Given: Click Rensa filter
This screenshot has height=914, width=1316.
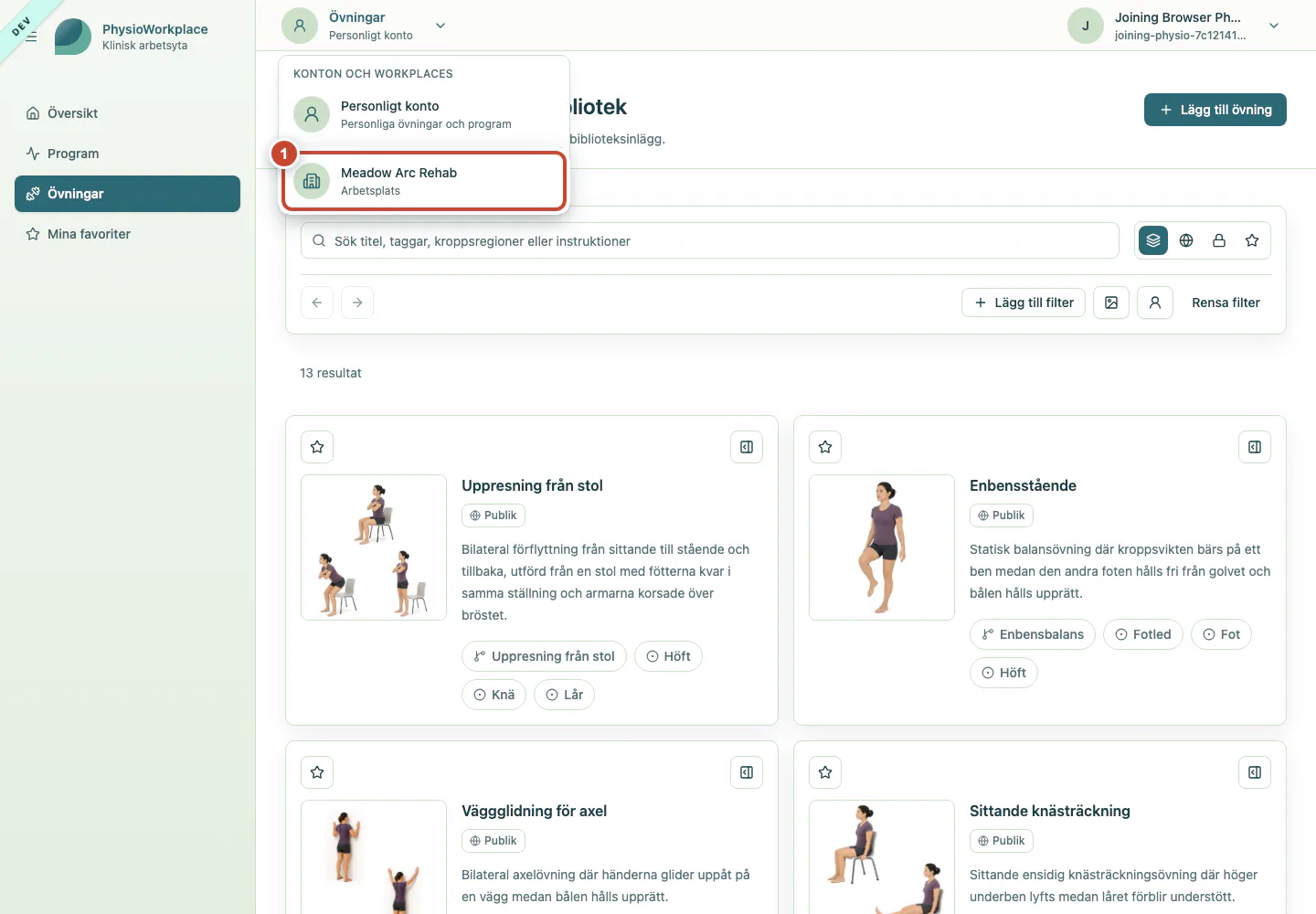Looking at the screenshot, I should (1226, 303).
